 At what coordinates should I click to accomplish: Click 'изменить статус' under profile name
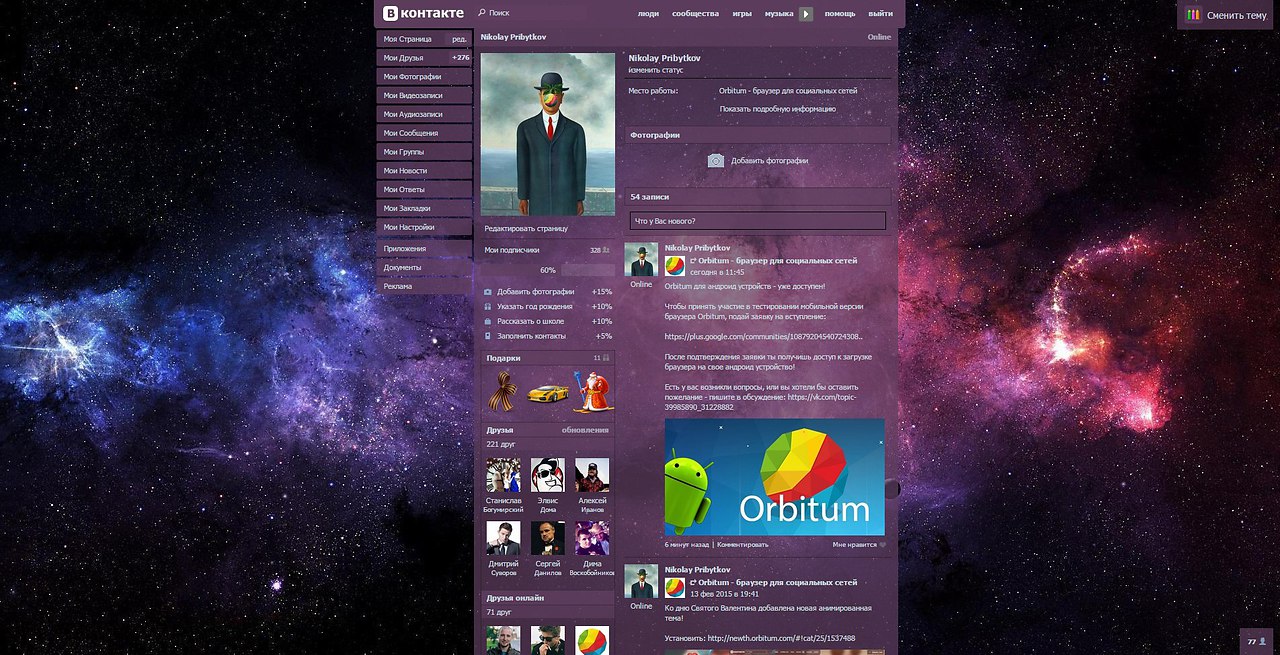[x=657, y=71]
